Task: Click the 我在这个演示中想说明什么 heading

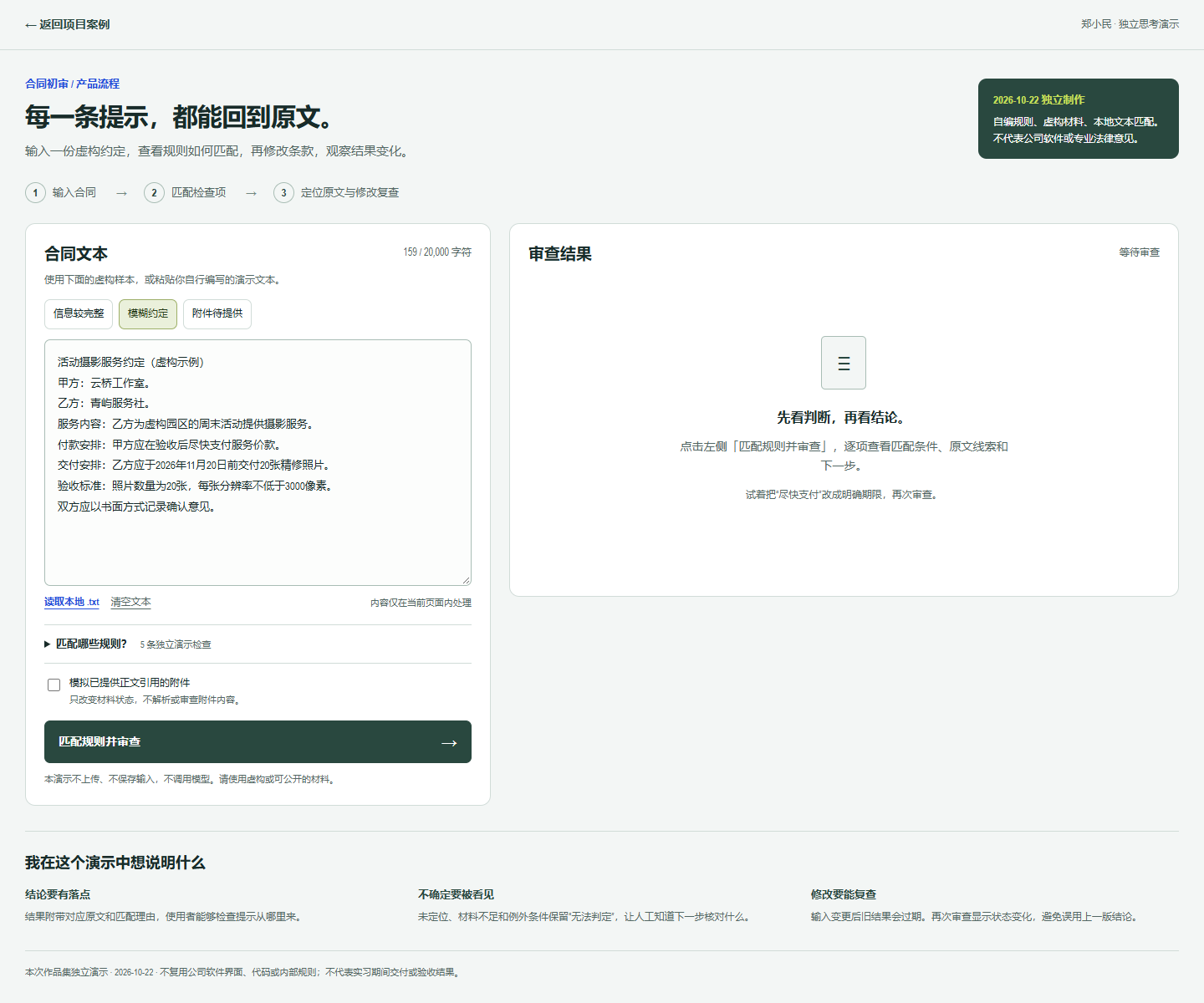Action: 115,863
